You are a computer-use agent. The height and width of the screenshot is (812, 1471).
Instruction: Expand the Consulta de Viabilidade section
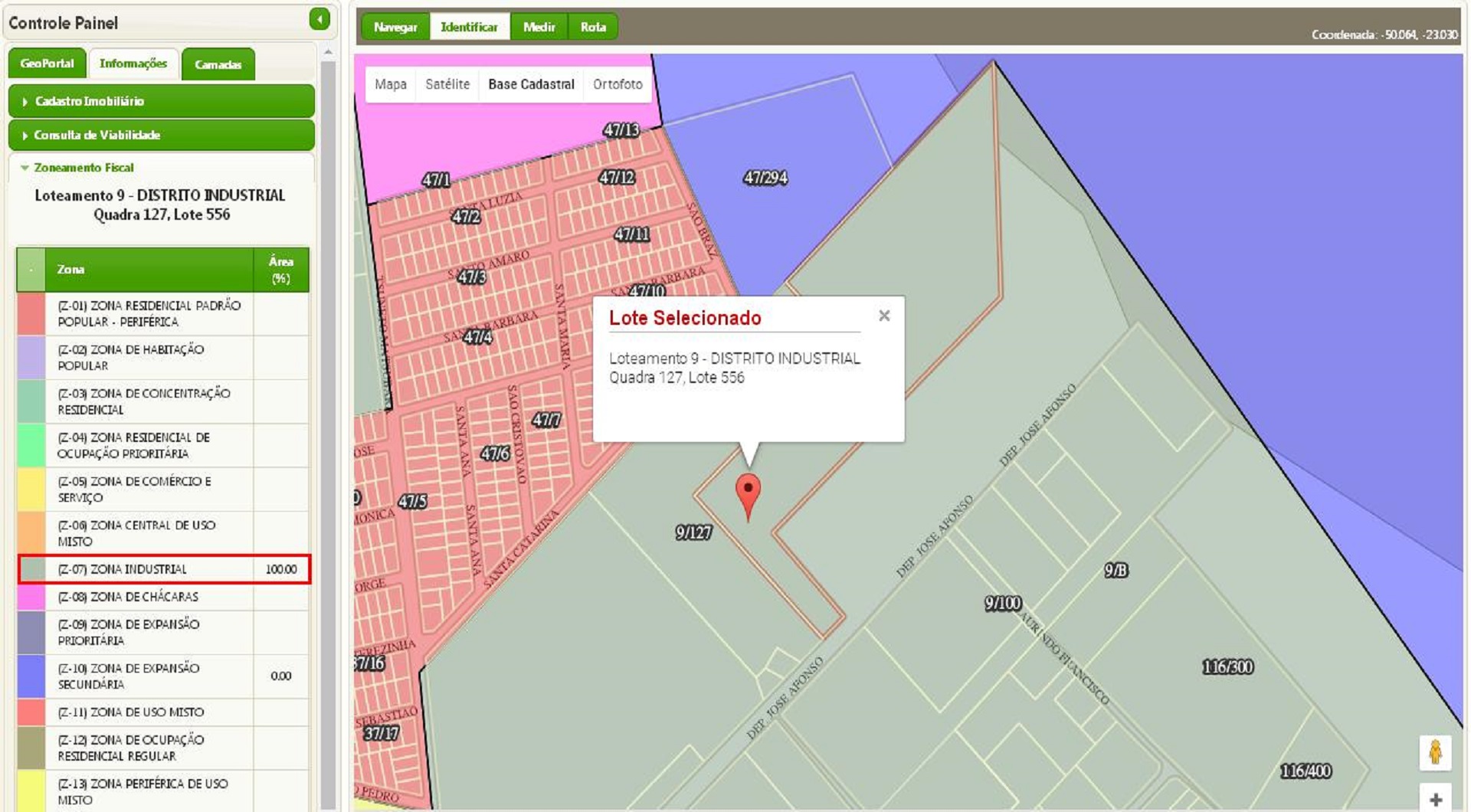tap(161, 135)
